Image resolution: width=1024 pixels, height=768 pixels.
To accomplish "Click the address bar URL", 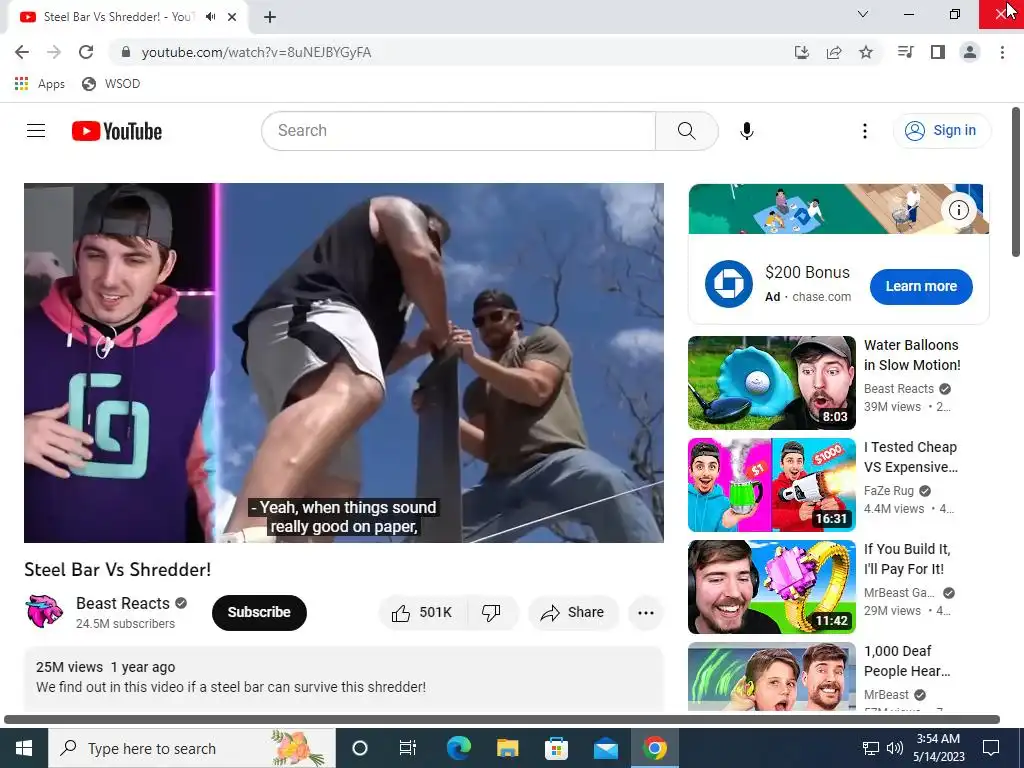I will pos(257,52).
